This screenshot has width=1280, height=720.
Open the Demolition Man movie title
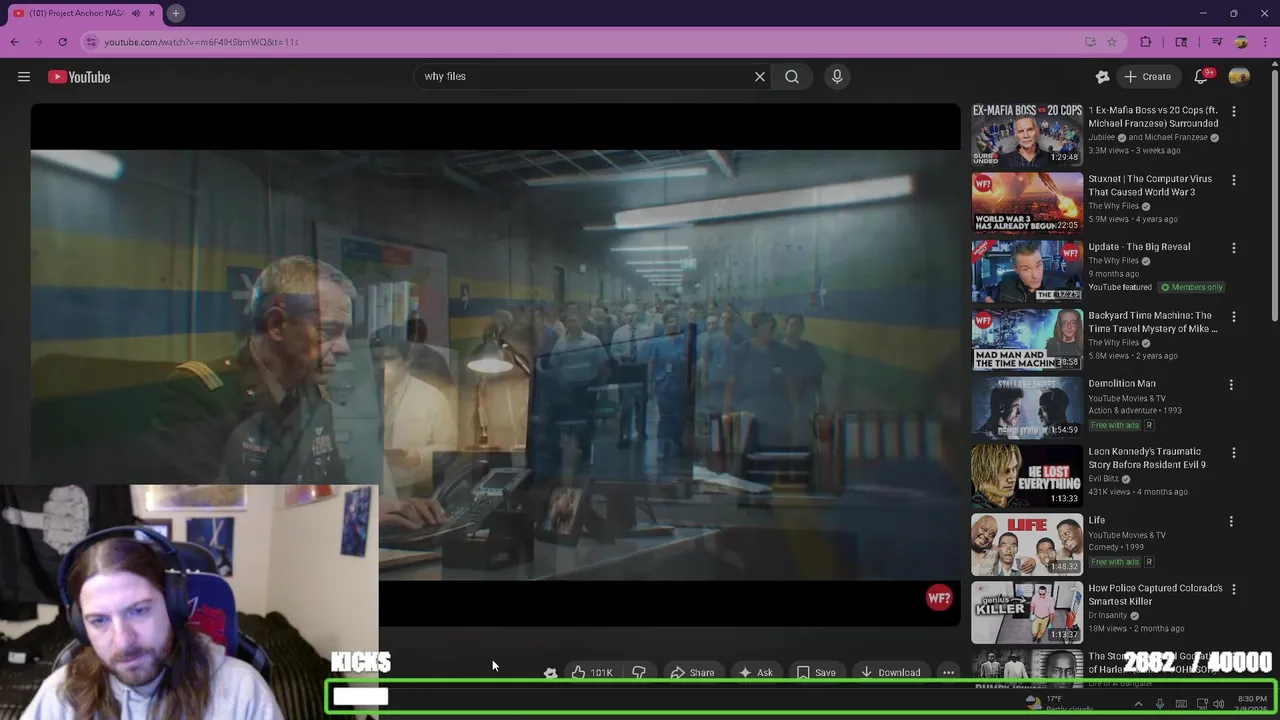click(x=1122, y=383)
